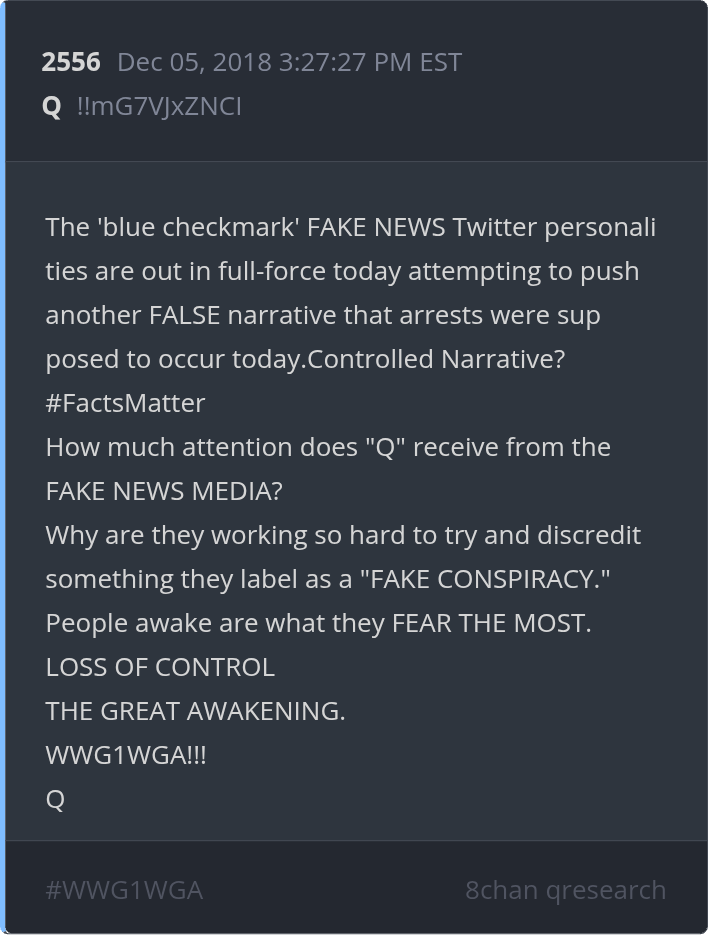Click the blue accent bar beside post
This screenshot has height=936, width=710.
tap(3, 468)
